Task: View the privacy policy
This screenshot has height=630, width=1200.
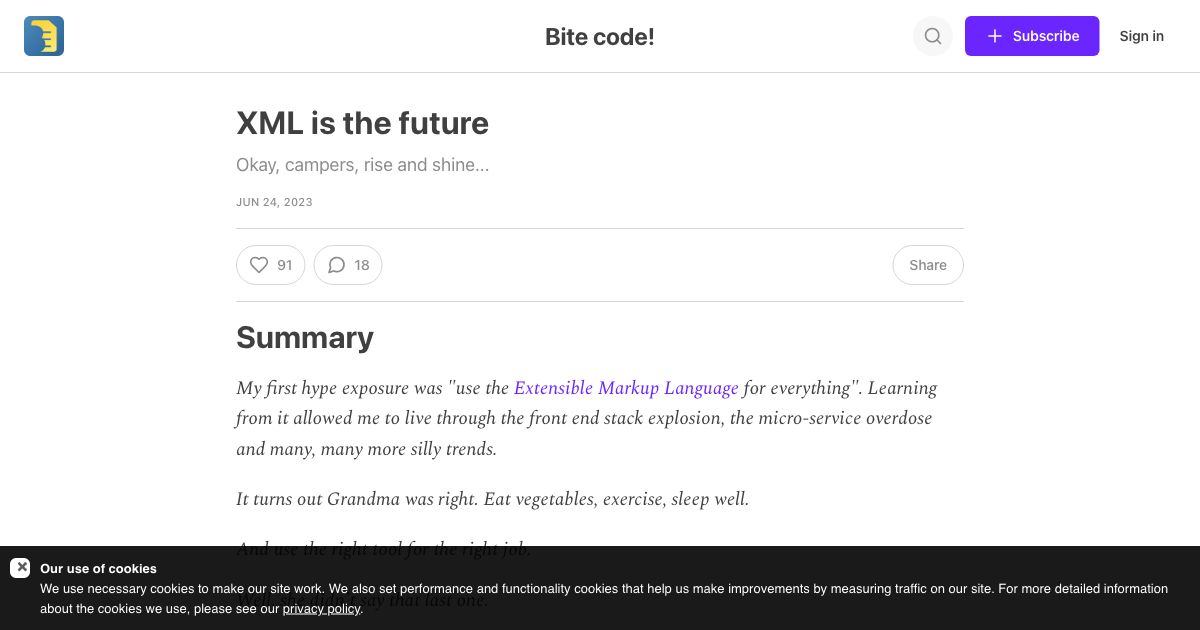Action: [321, 608]
